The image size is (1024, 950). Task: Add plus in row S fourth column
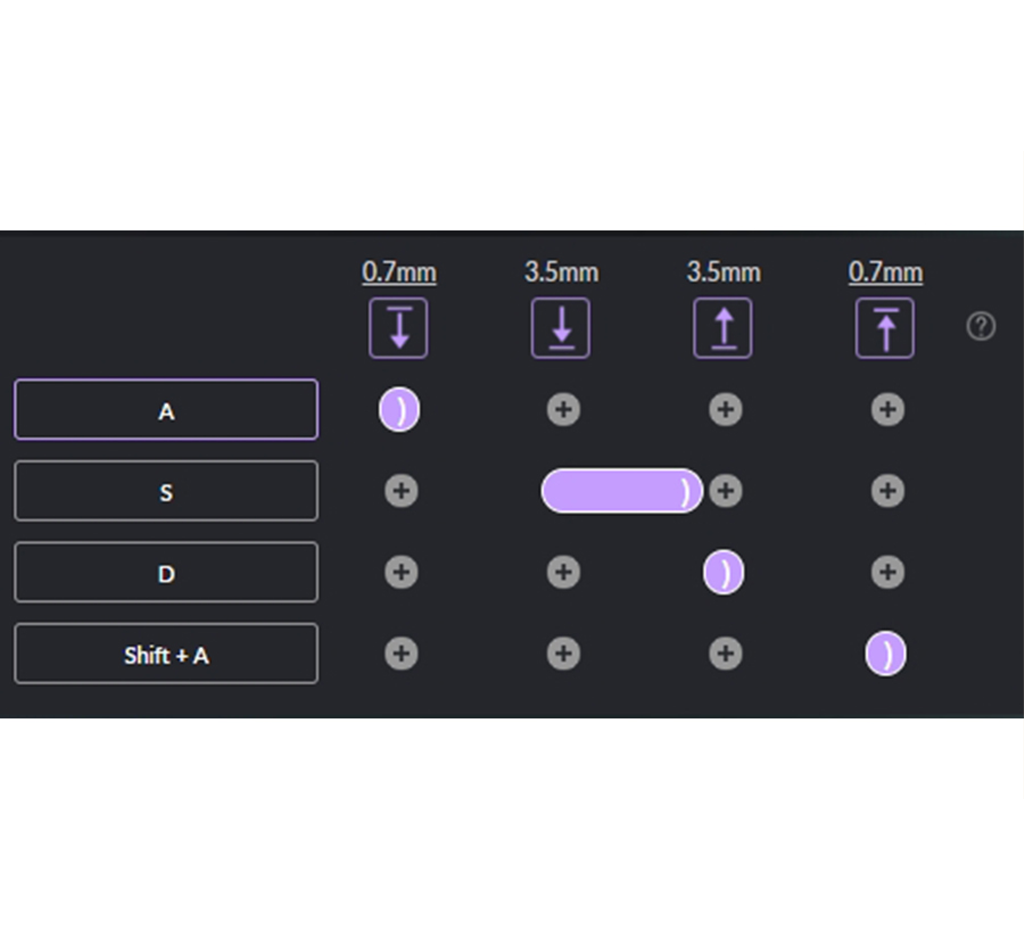pyautogui.click(x=887, y=491)
